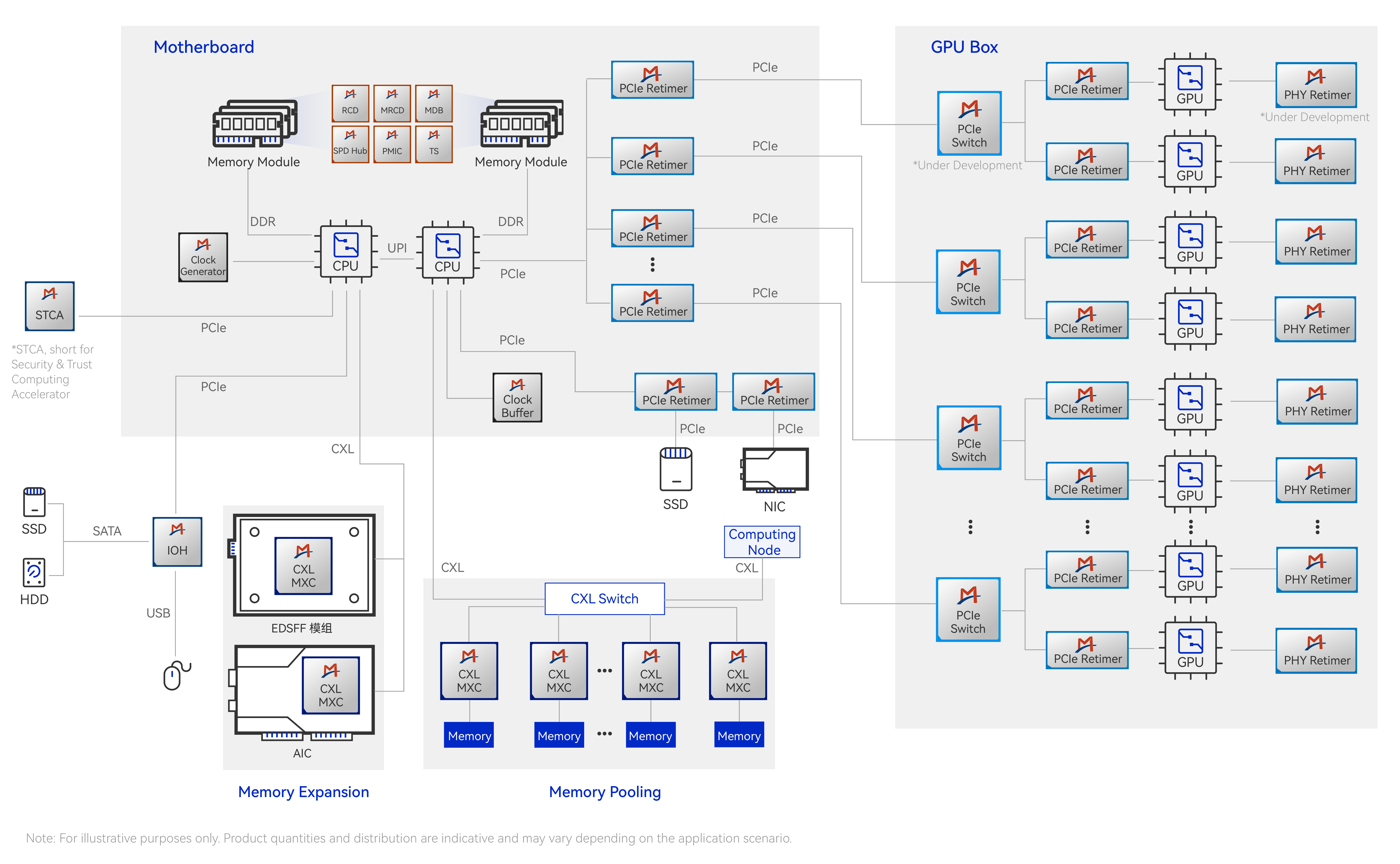The width and height of the screenshot is (1400, 864).
Task: Click the AIC label
Action: point(302,754)
